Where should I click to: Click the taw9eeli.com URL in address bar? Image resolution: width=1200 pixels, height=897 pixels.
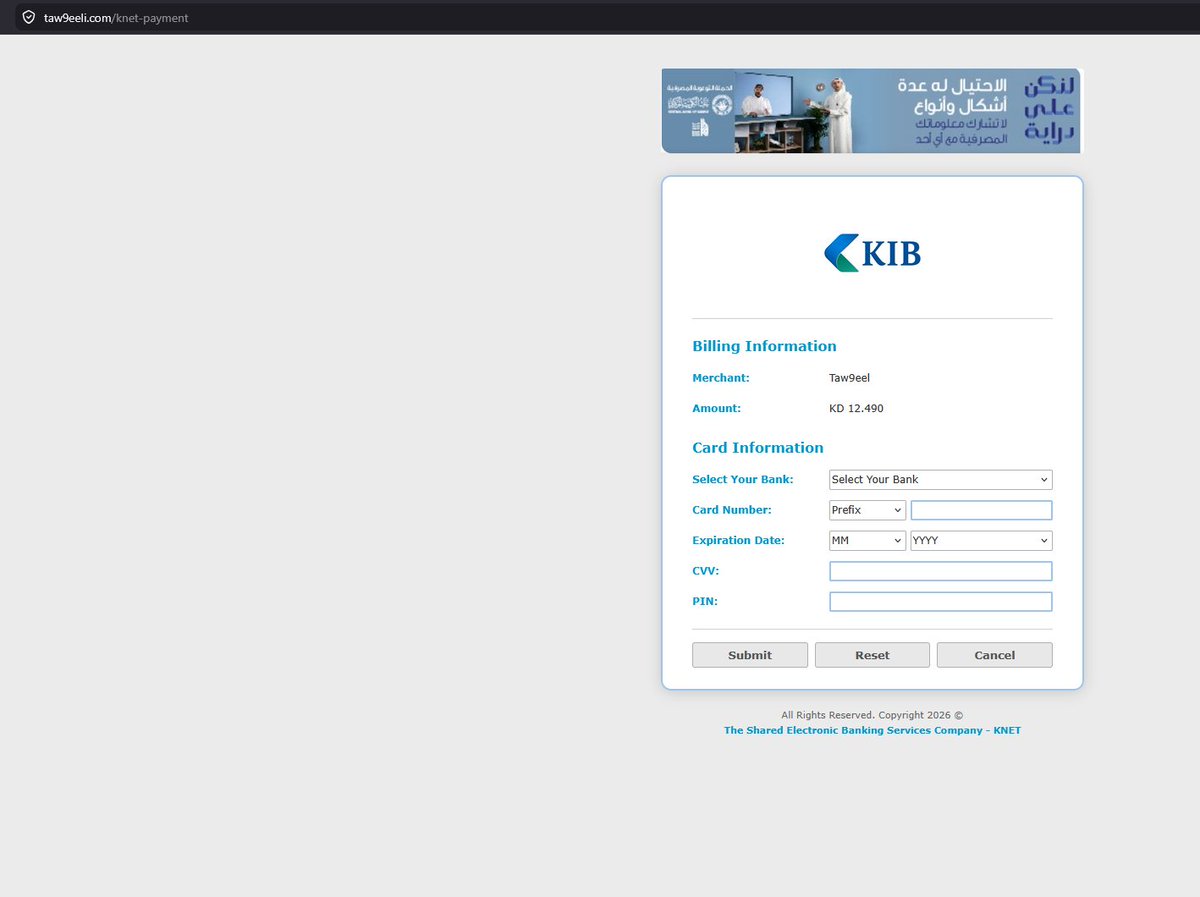116,18
